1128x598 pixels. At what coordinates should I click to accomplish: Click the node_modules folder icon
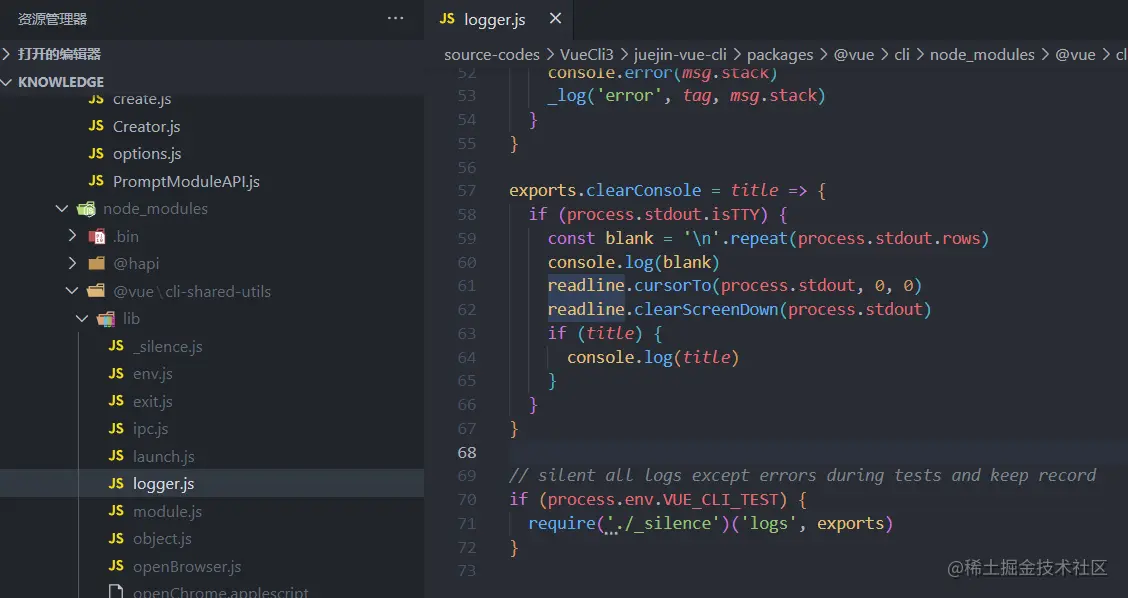click(86, 209)
